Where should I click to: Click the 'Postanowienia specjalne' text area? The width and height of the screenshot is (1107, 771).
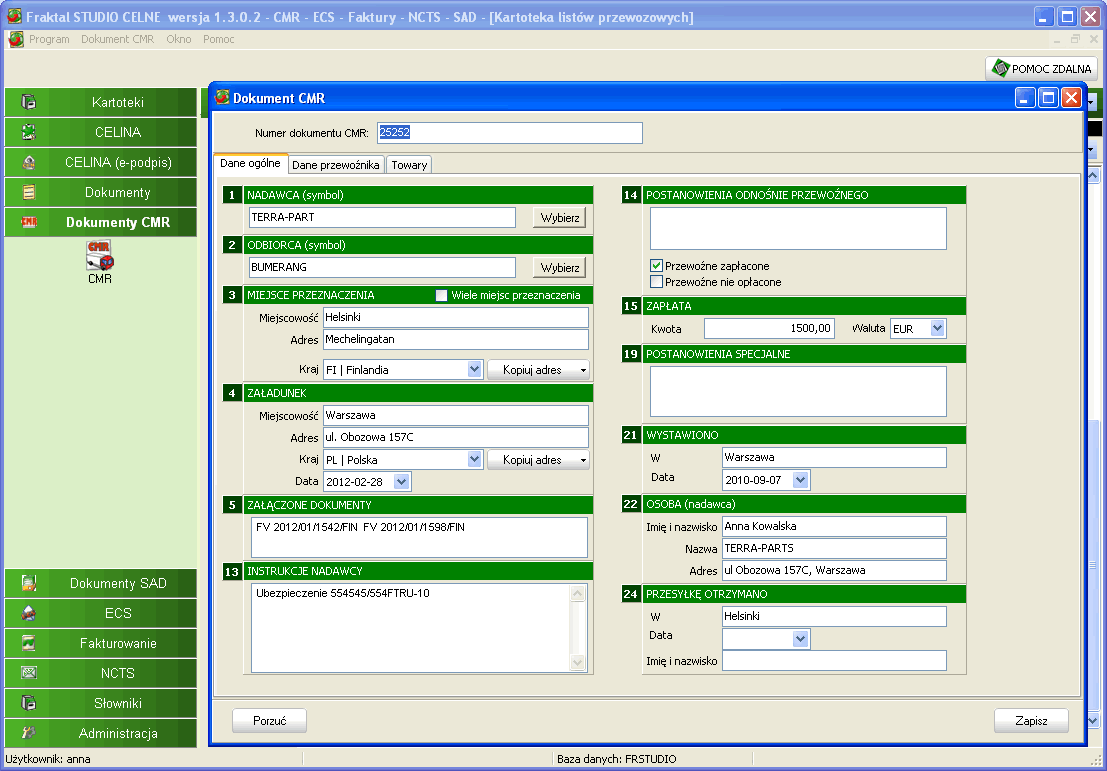tap(798, 391)
